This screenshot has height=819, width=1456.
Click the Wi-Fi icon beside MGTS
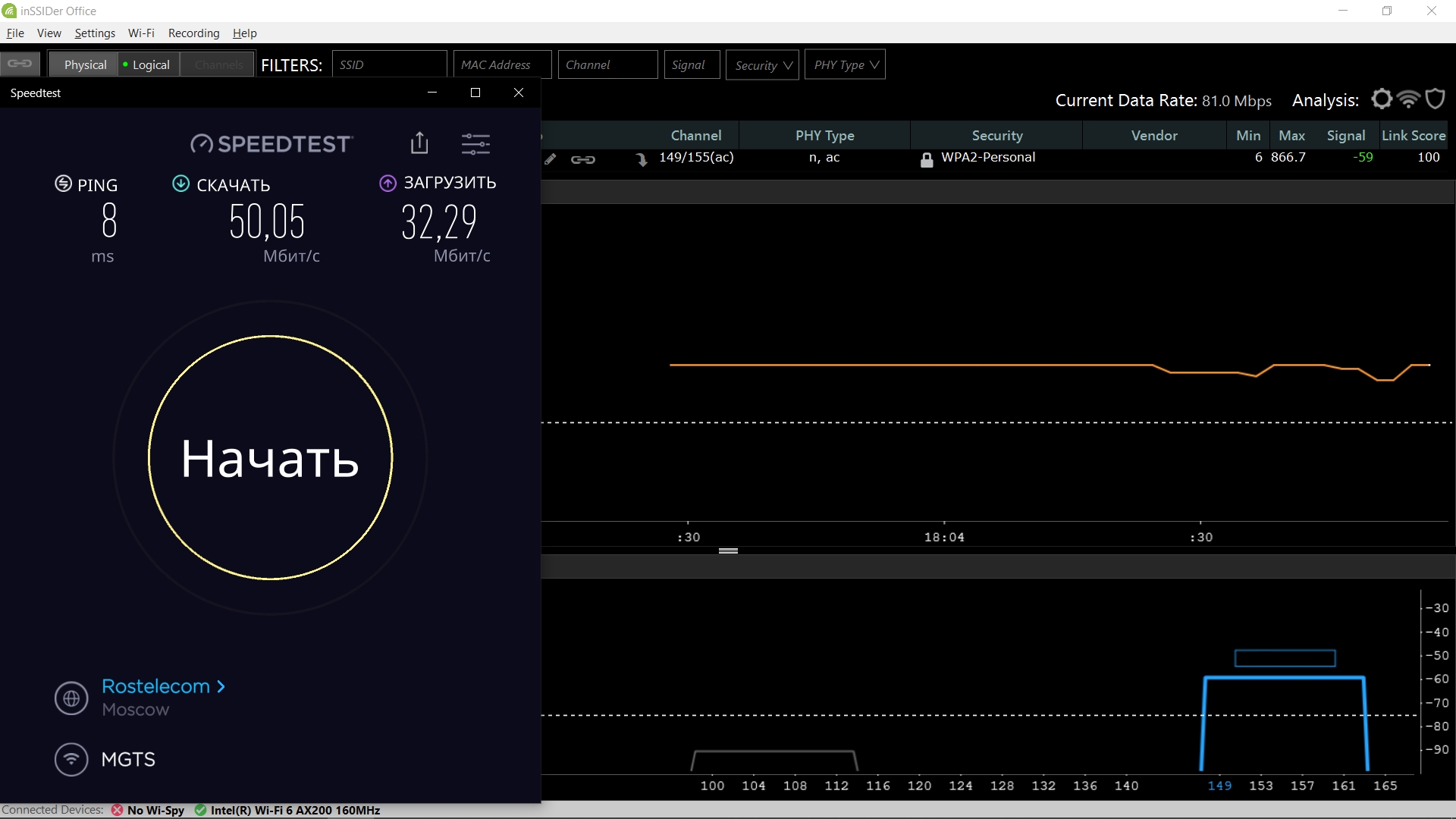click(71, 758)
